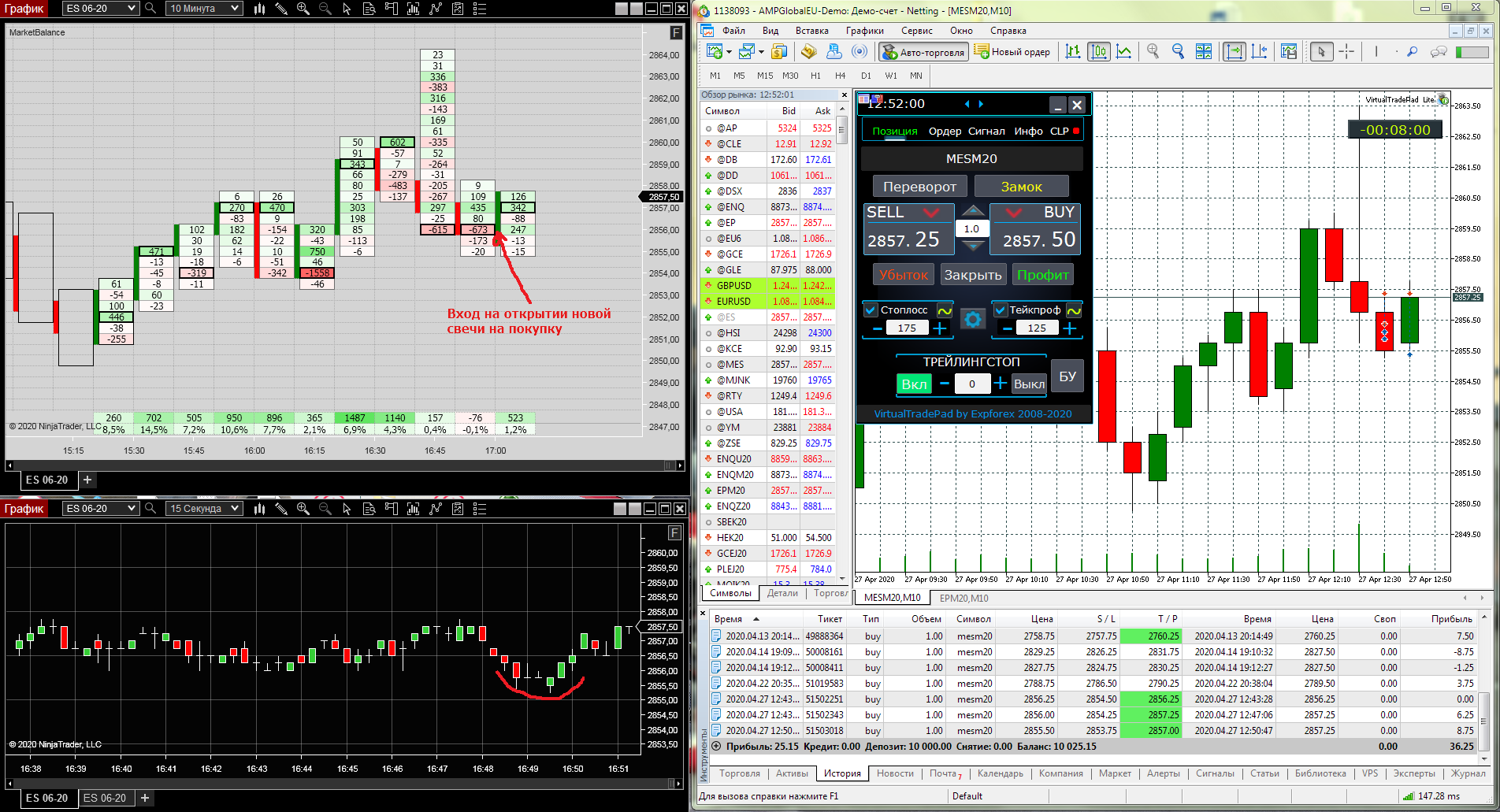Screen dimensions: 1500x812
Task: Expand the profiles dropdown arrow in MetaTrader
Action: 761,52
